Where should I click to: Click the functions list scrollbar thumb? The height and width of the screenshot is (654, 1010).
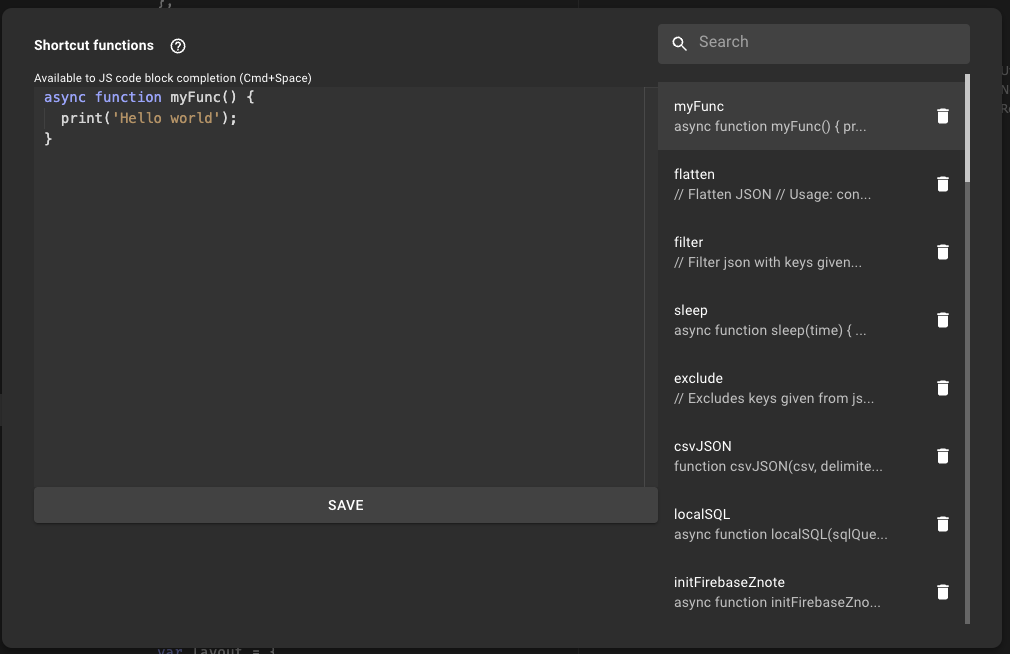[x=967, y=128]
